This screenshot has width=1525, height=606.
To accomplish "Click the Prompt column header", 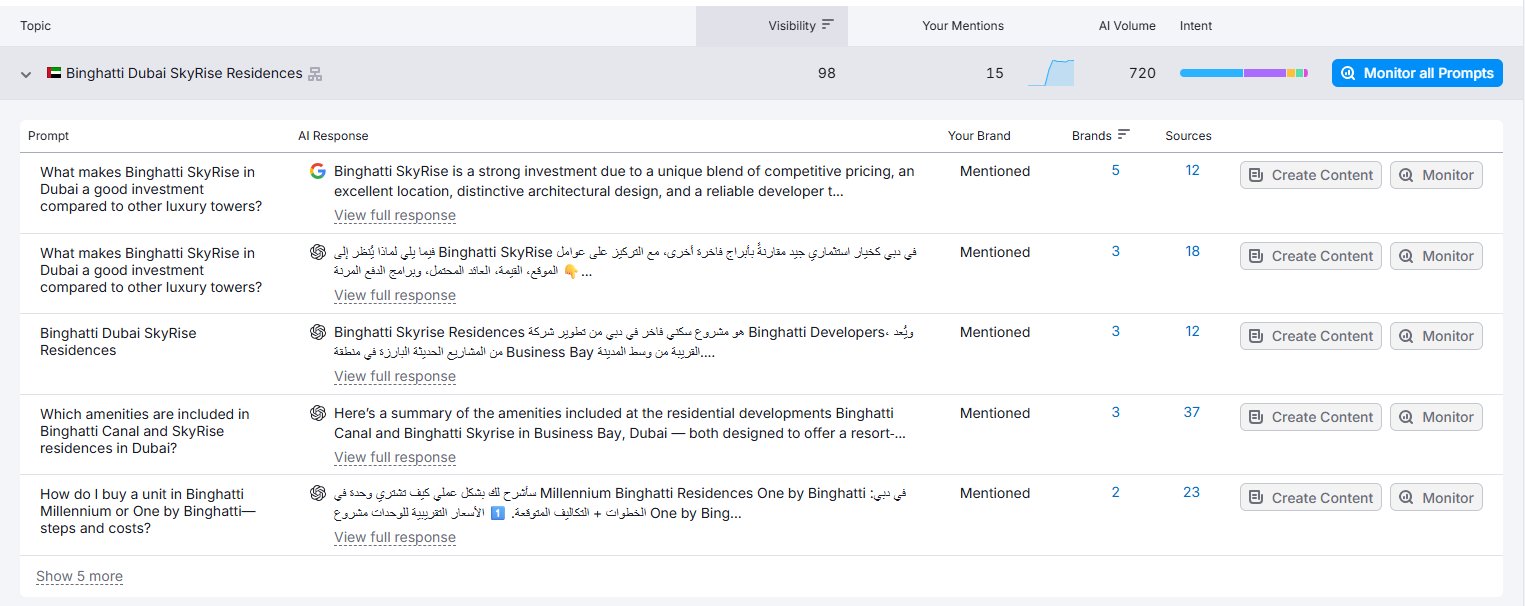I will coord(48,135).
